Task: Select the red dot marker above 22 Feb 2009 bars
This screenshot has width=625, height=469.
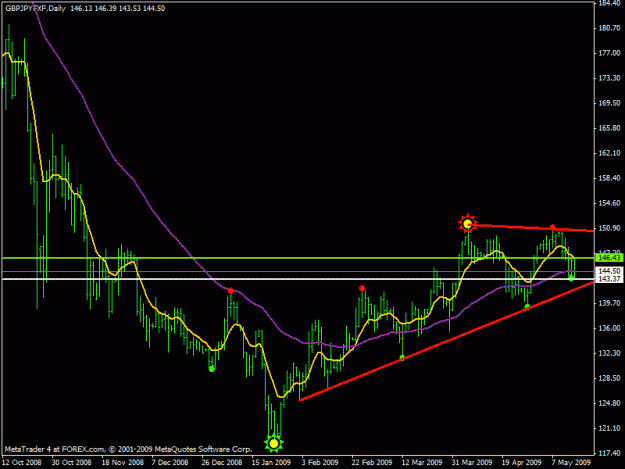Action: [362, 288]
